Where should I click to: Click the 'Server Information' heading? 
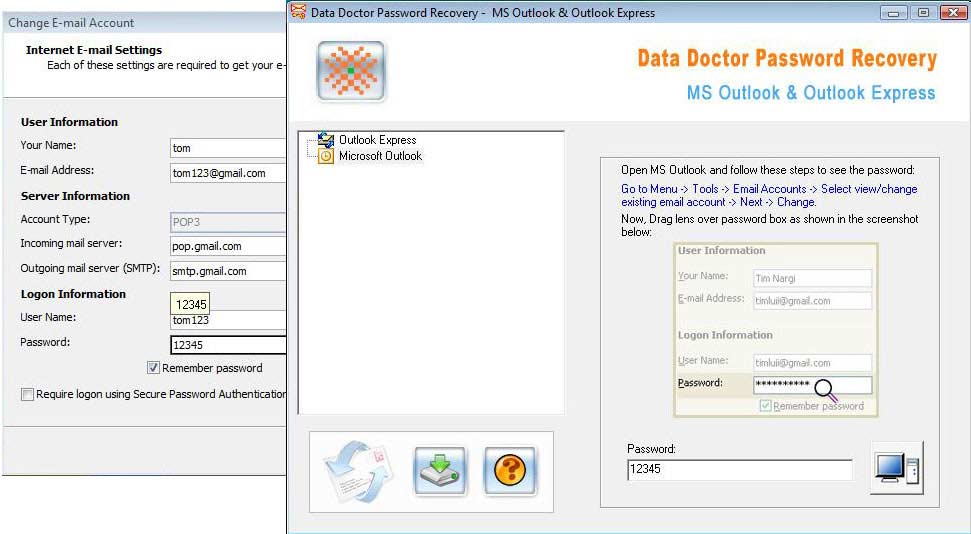(x=76, y=196)
